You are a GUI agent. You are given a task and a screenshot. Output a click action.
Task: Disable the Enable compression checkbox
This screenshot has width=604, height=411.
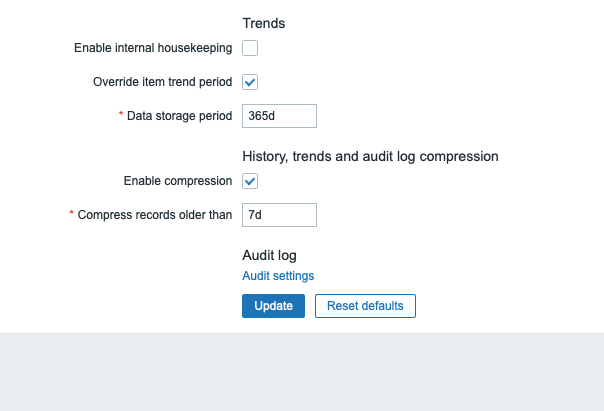[x=250, y=181]
